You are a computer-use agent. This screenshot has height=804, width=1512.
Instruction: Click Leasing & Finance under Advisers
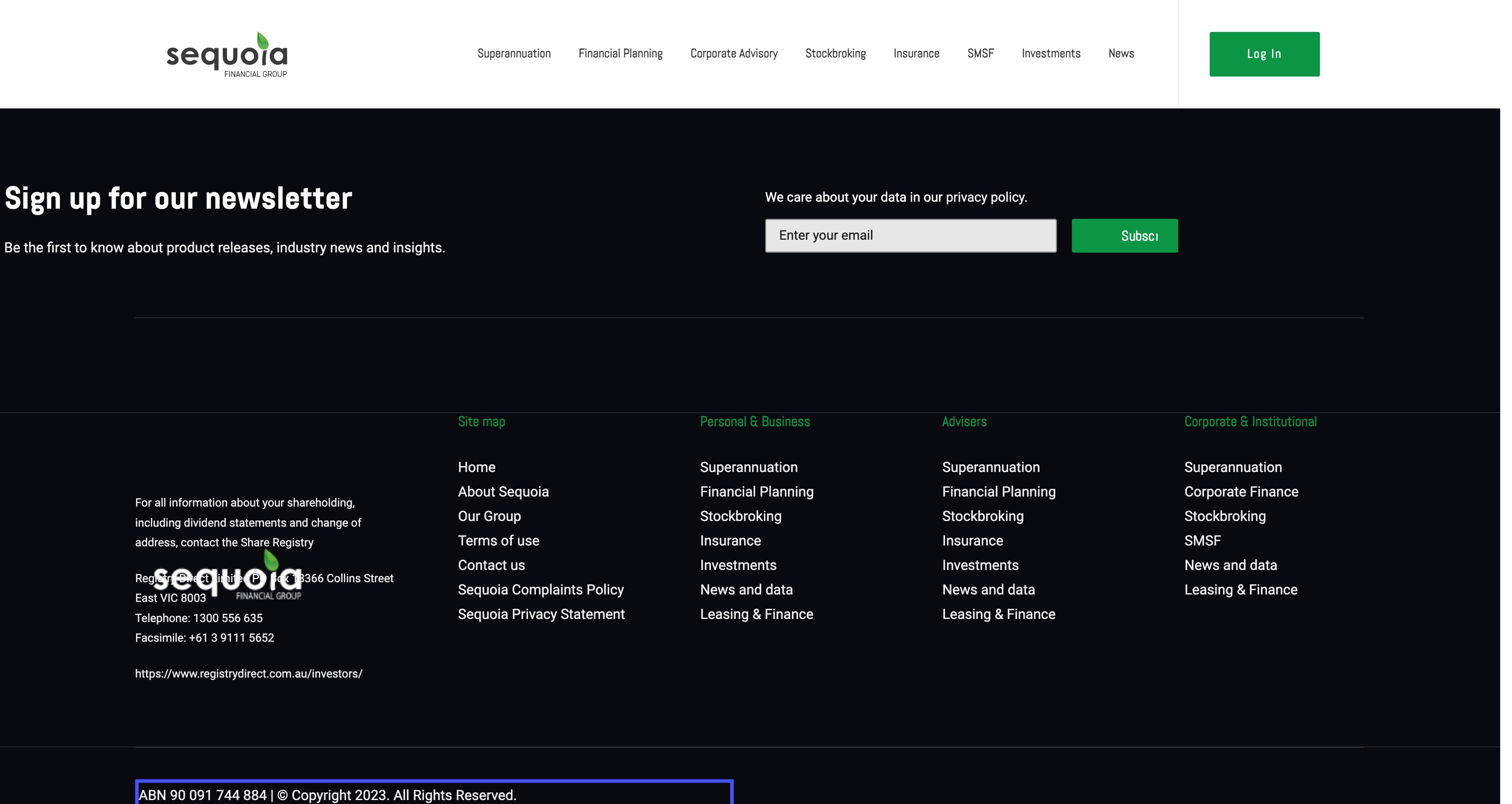pos(998,615)
